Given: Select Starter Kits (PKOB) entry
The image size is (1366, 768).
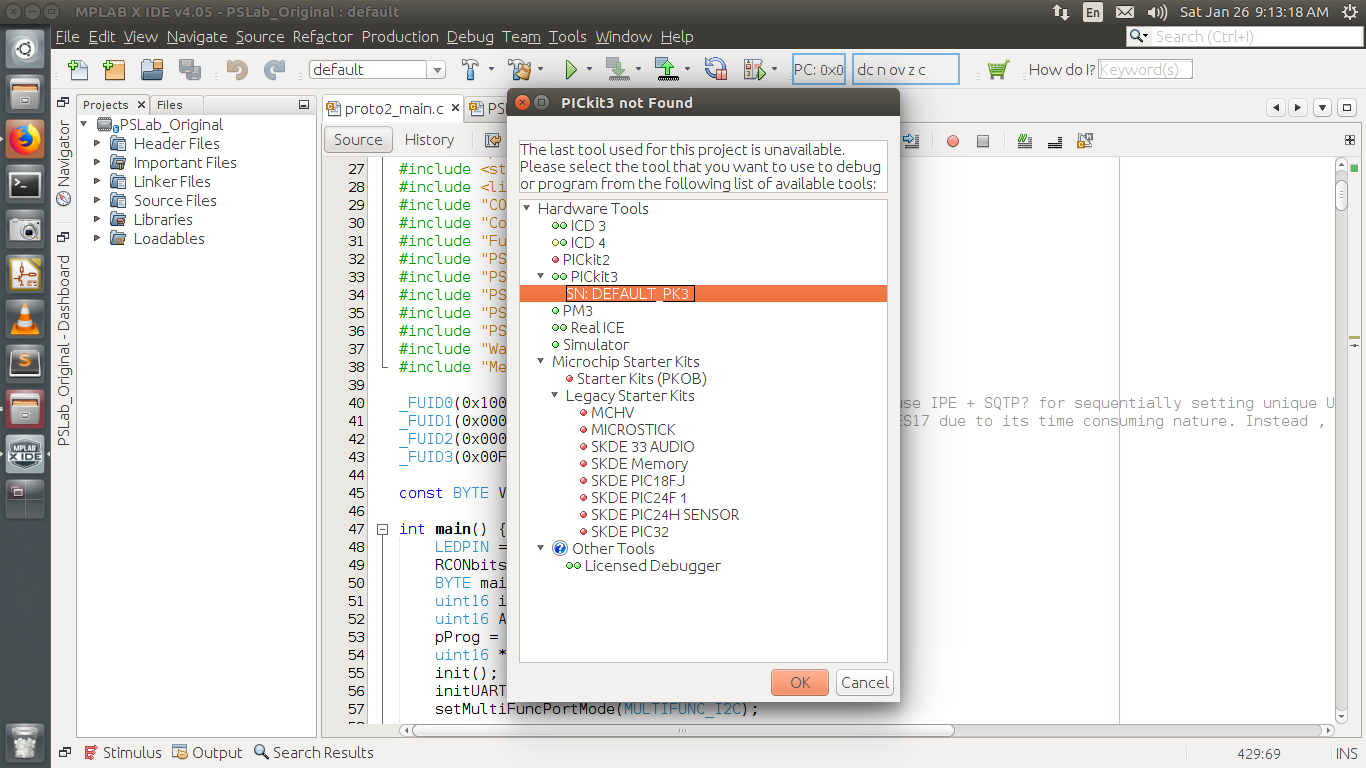Looking at the screenshot, I should tap(642, 379).
